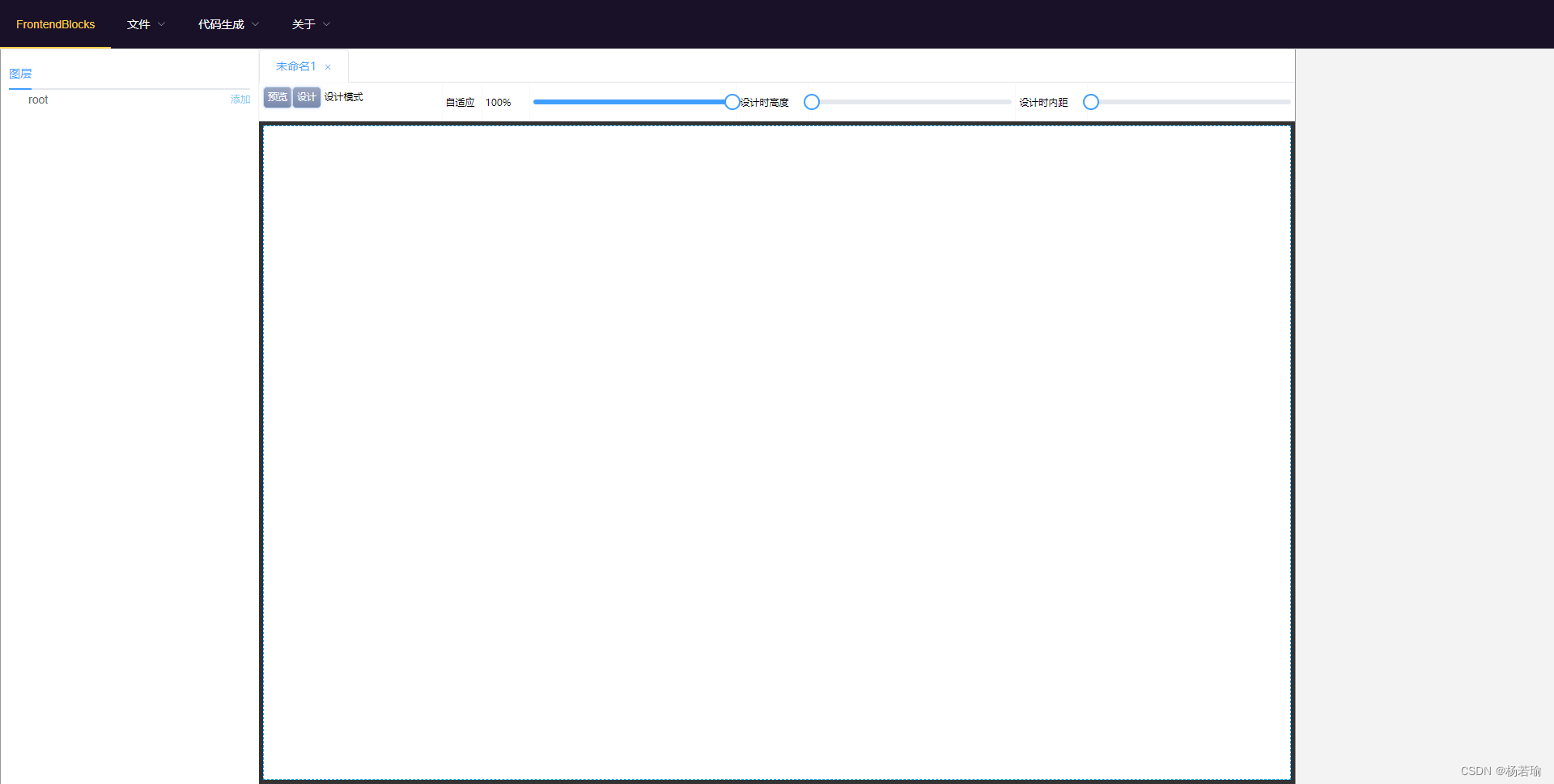Expand the chevron beside 代码生成
Viewport: 1554px width, 784px height.
point(256,24)
